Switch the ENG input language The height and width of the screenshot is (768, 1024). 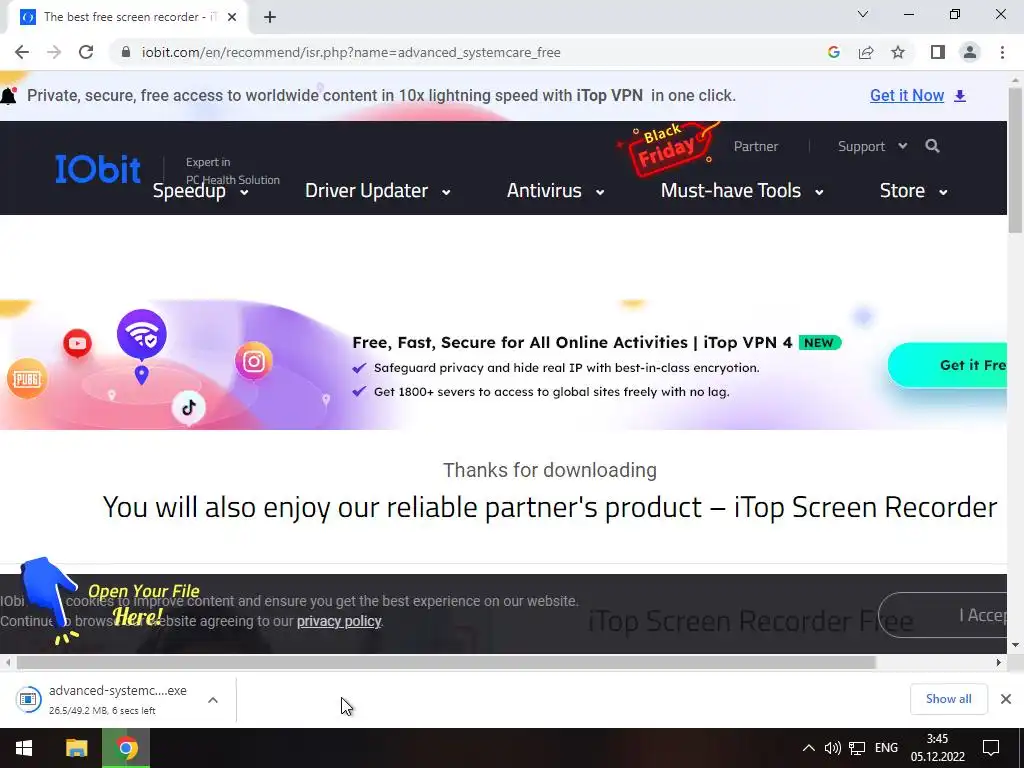886,748
